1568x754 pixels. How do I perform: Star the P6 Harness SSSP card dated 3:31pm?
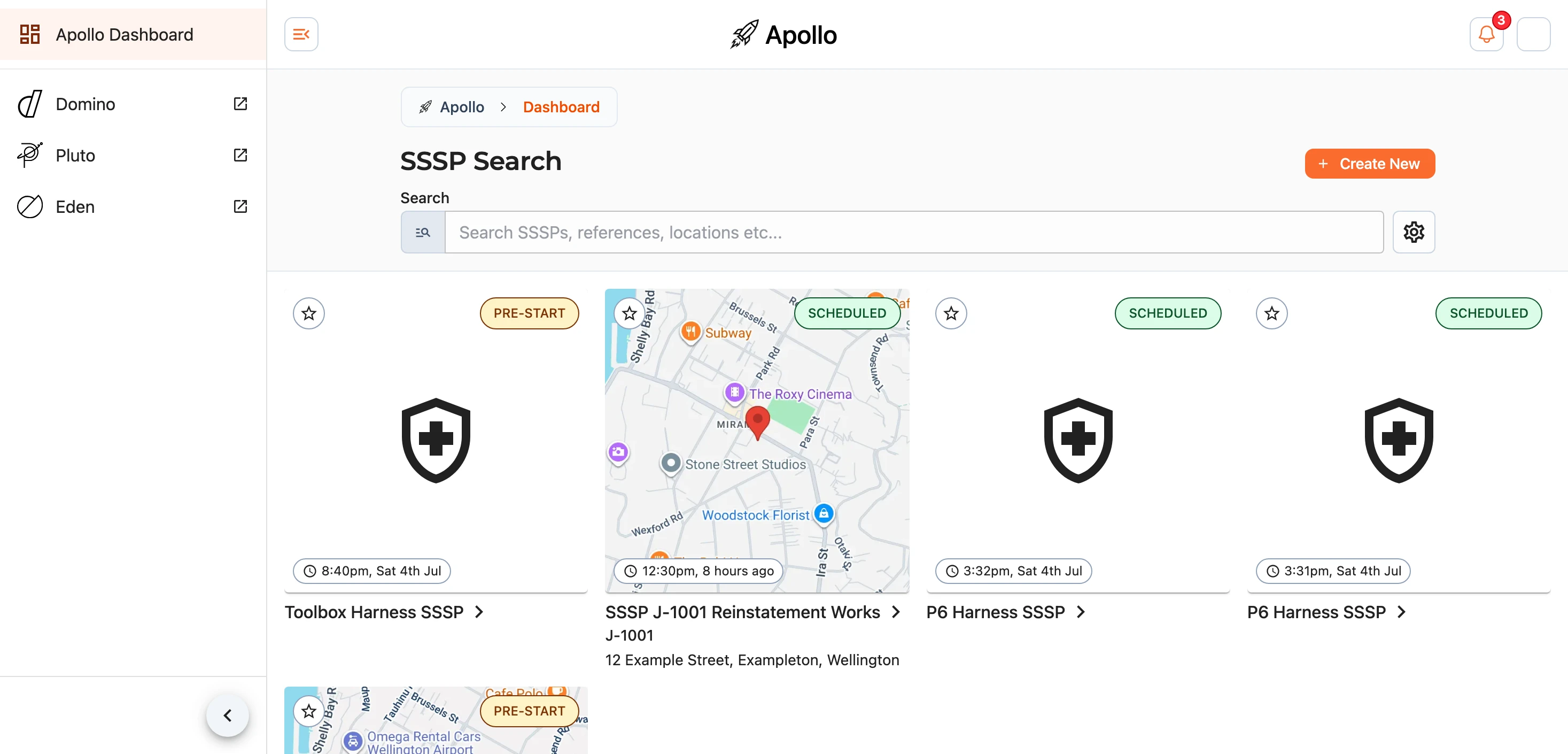[x=1271, y=313]
